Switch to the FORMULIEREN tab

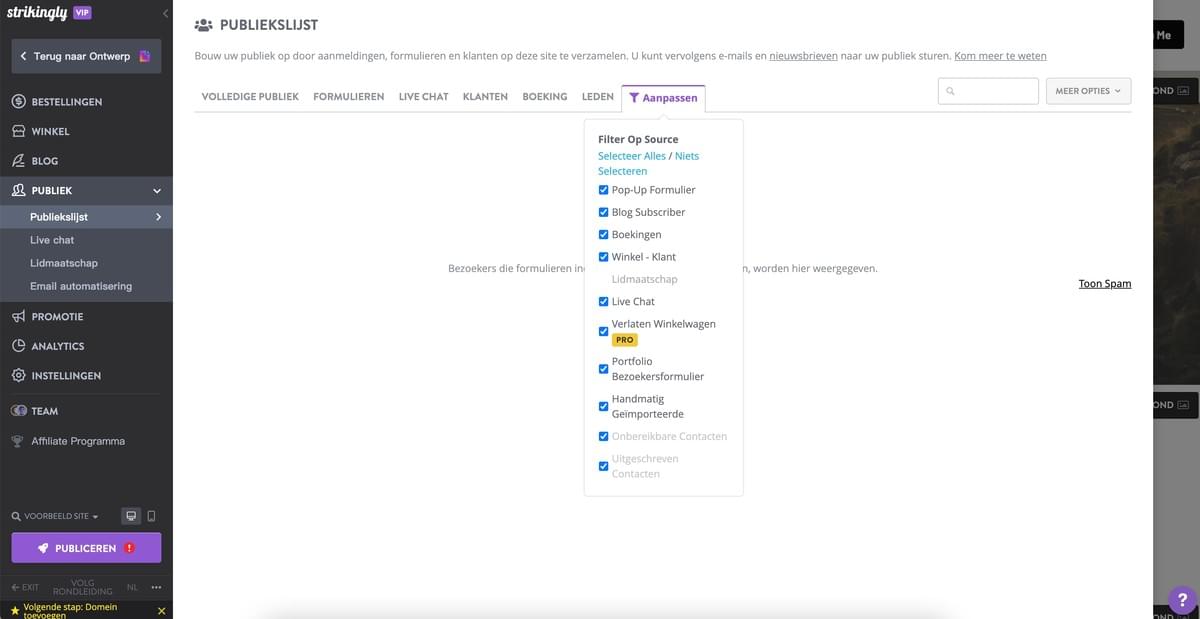point(348,96)
